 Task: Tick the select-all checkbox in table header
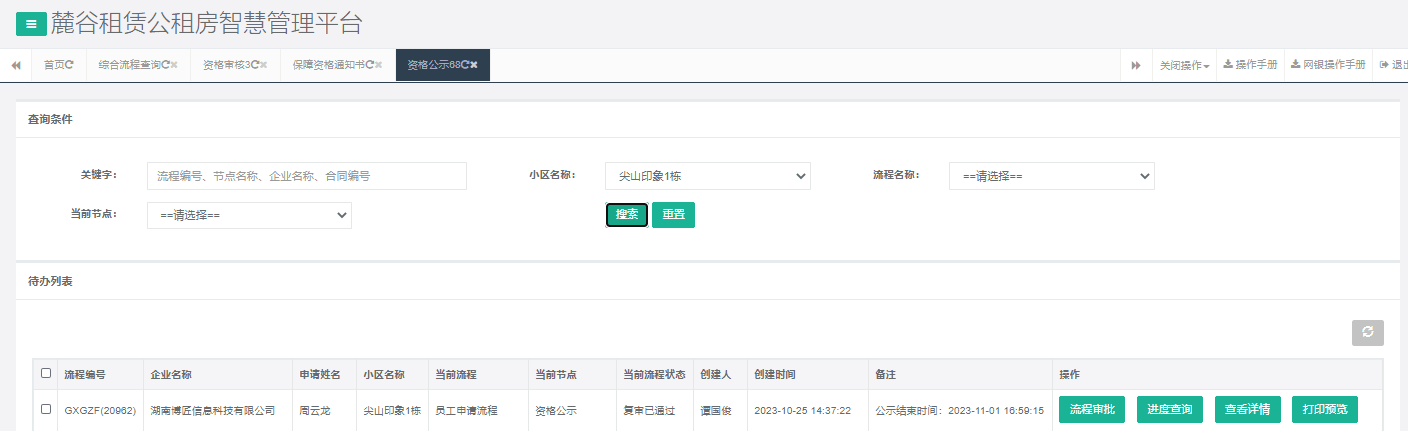click(x=46, y=374)
